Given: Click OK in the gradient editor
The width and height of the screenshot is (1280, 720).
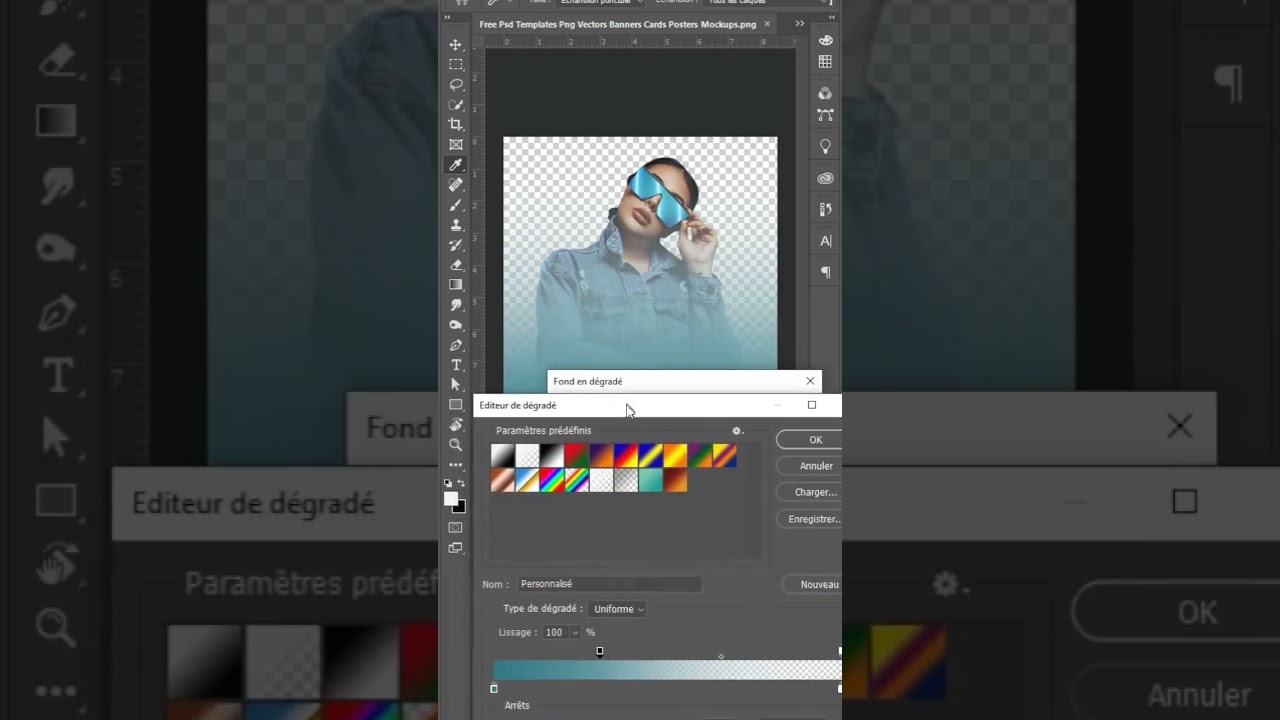Looking at the screenshot, I should (x=809, y=440).
